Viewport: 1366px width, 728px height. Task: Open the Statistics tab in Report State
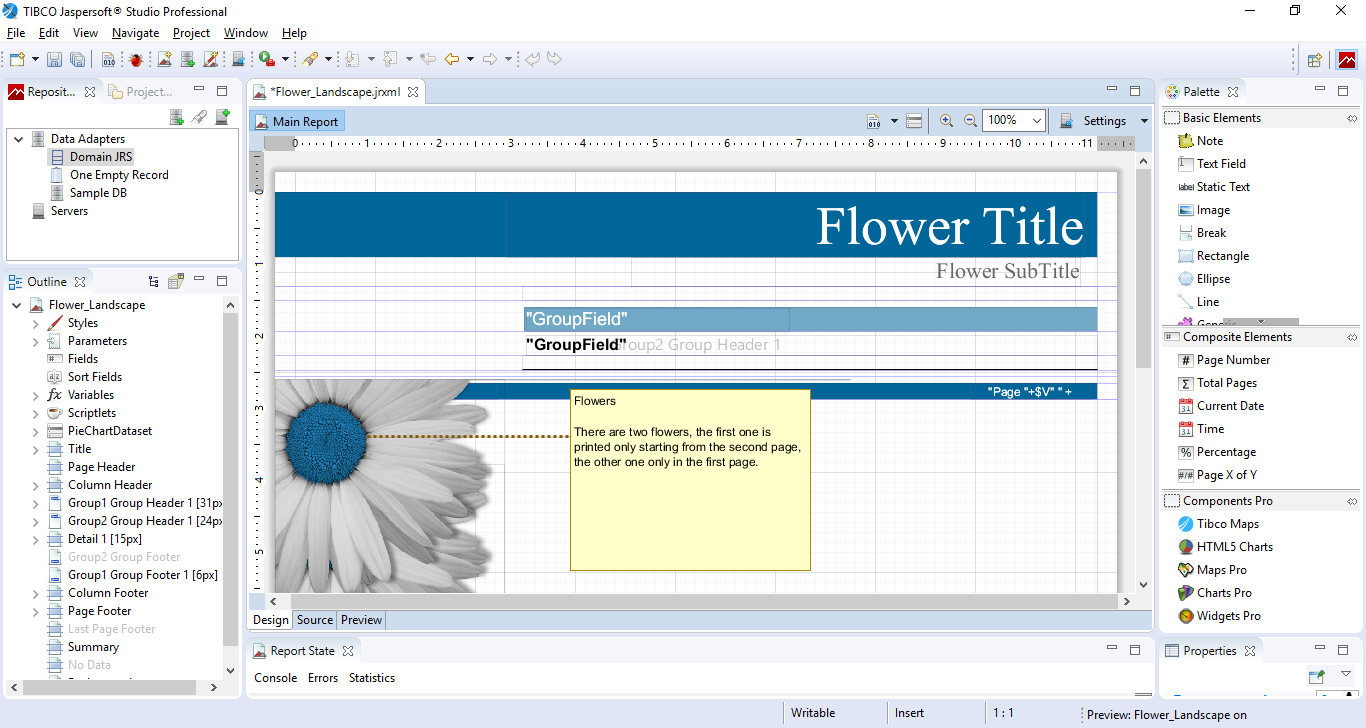[372, 678]
